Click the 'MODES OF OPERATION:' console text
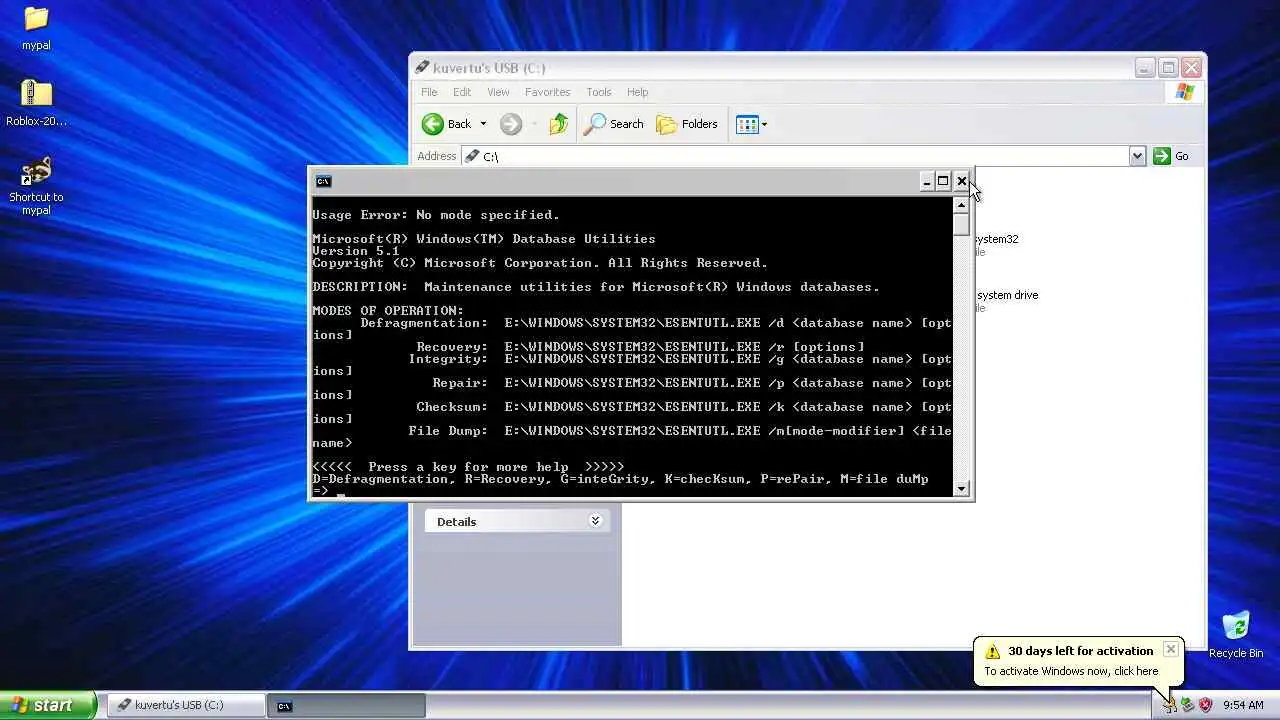This screenshot has width=1280, height=720. pyautogui.click(x=388, y=311)
